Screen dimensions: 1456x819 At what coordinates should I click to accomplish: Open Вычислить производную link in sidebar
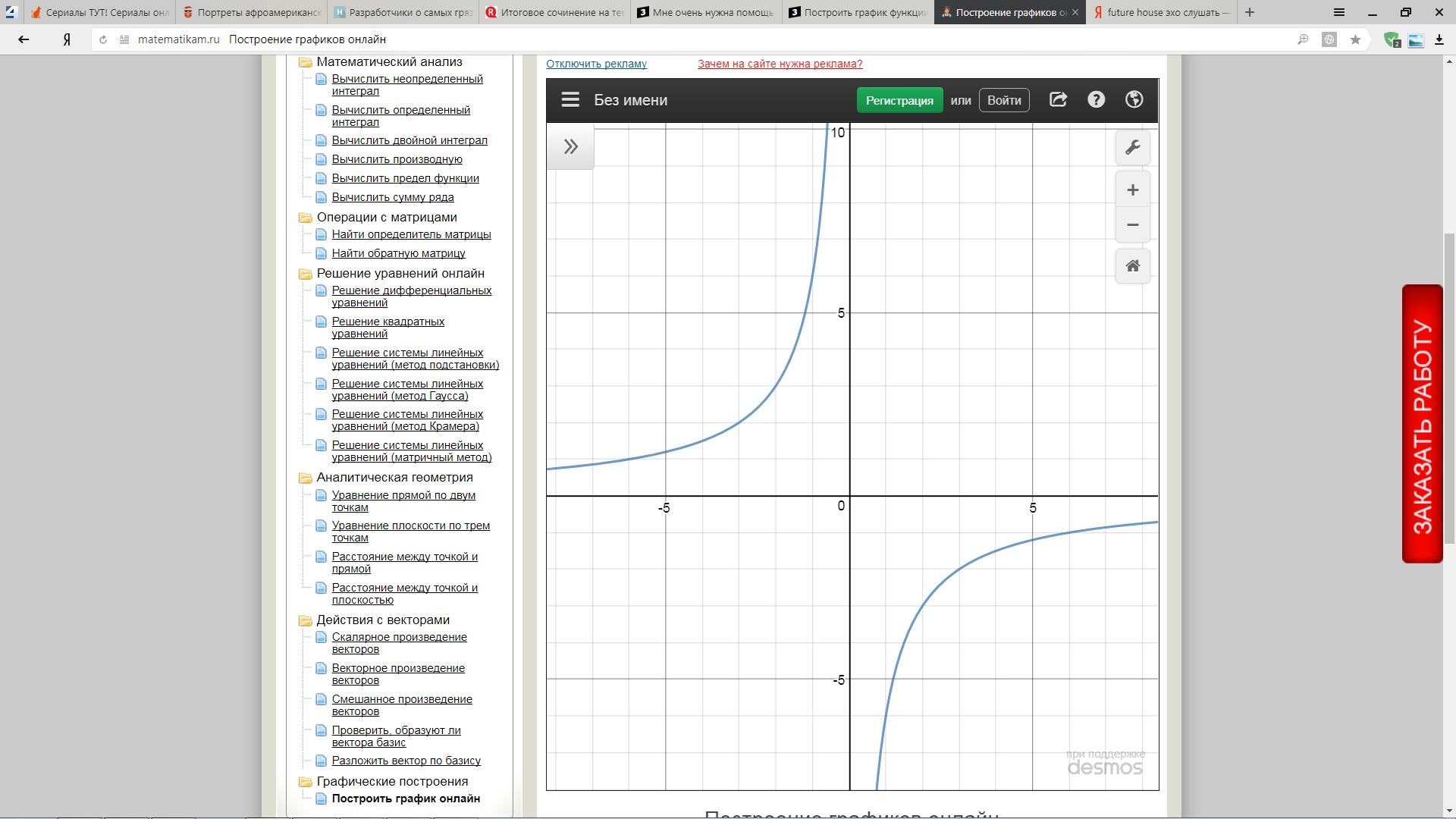click(x=397, y=159)
